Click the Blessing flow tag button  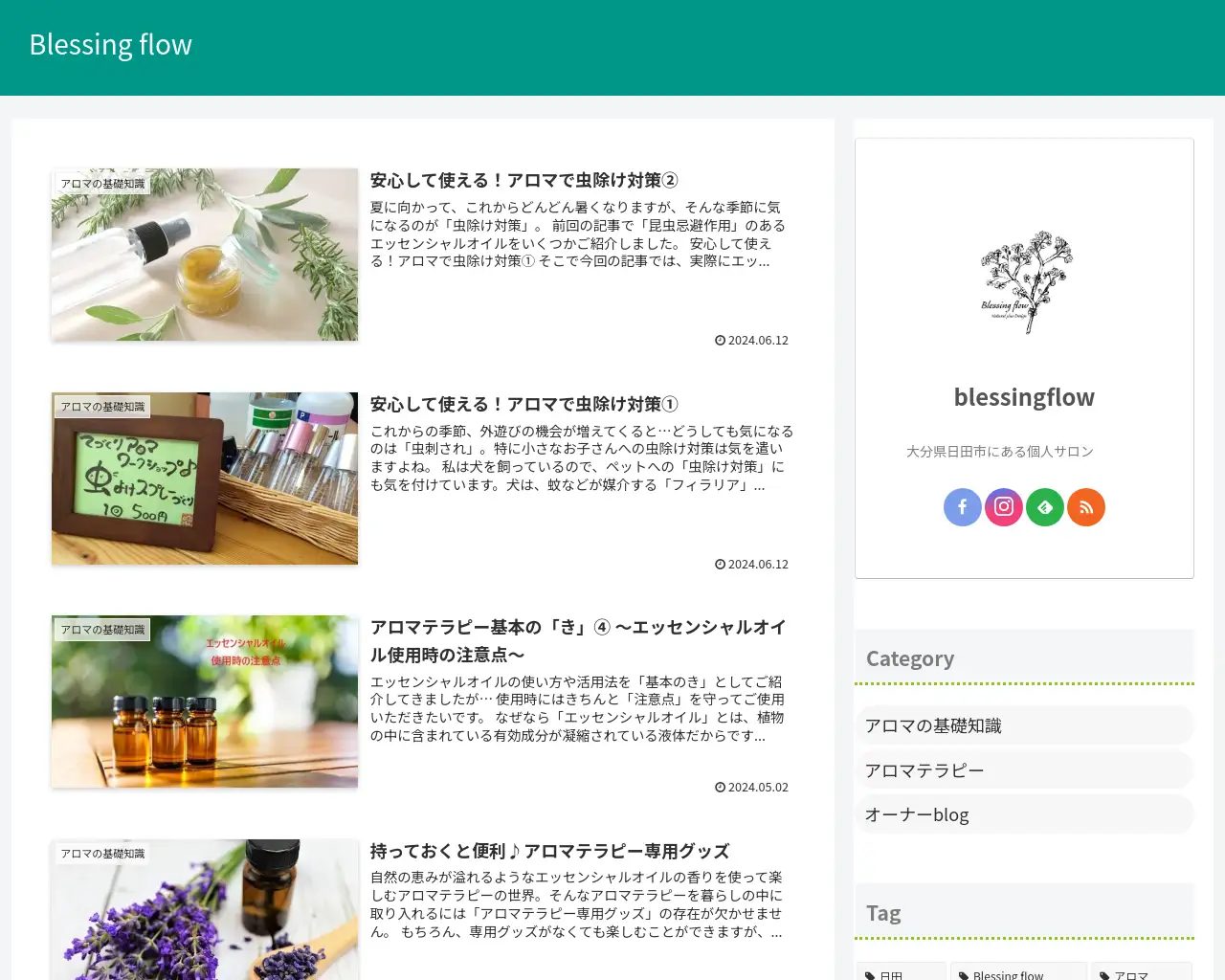click(1016, 974)
